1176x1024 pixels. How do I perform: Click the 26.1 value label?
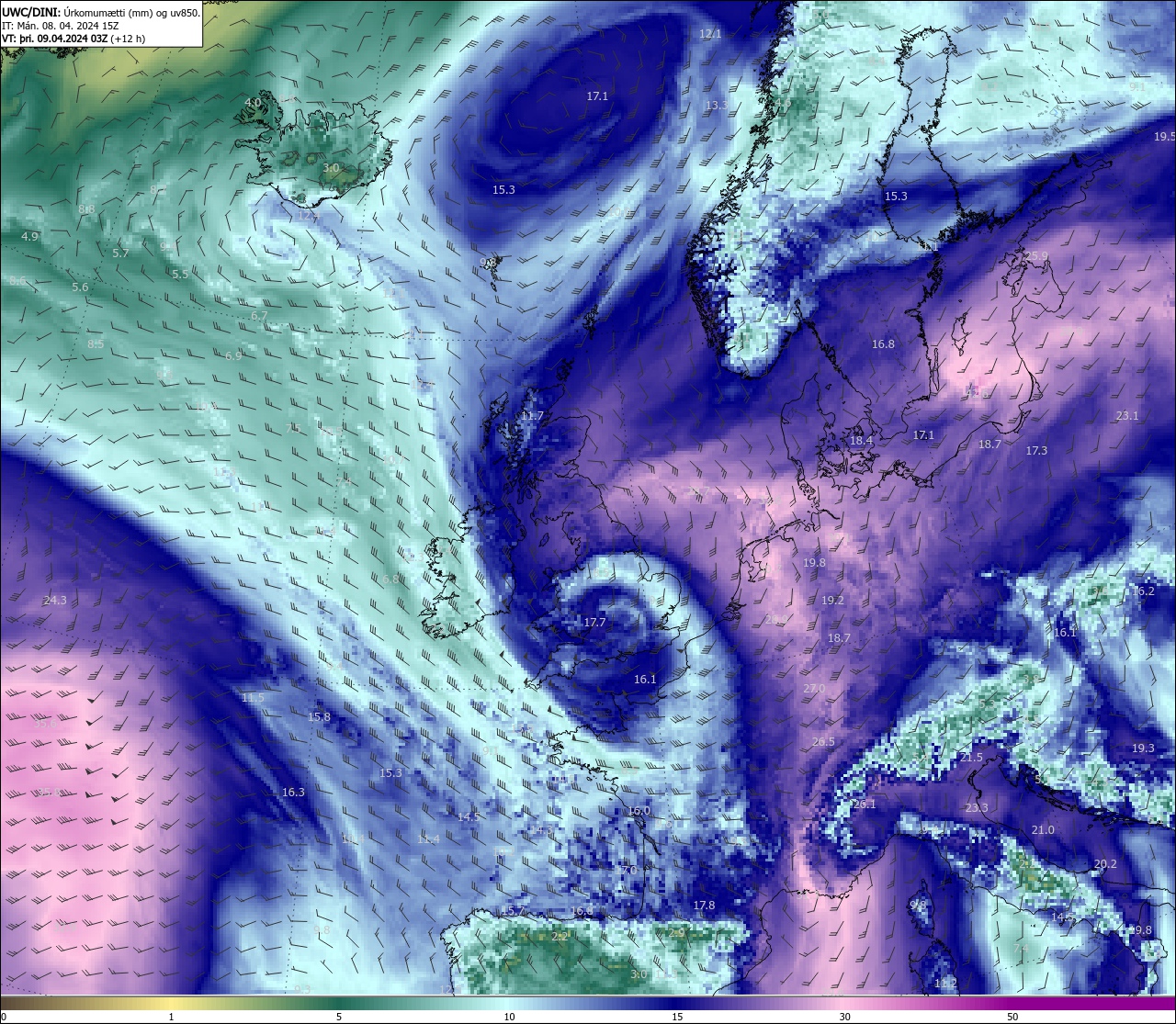865,804
